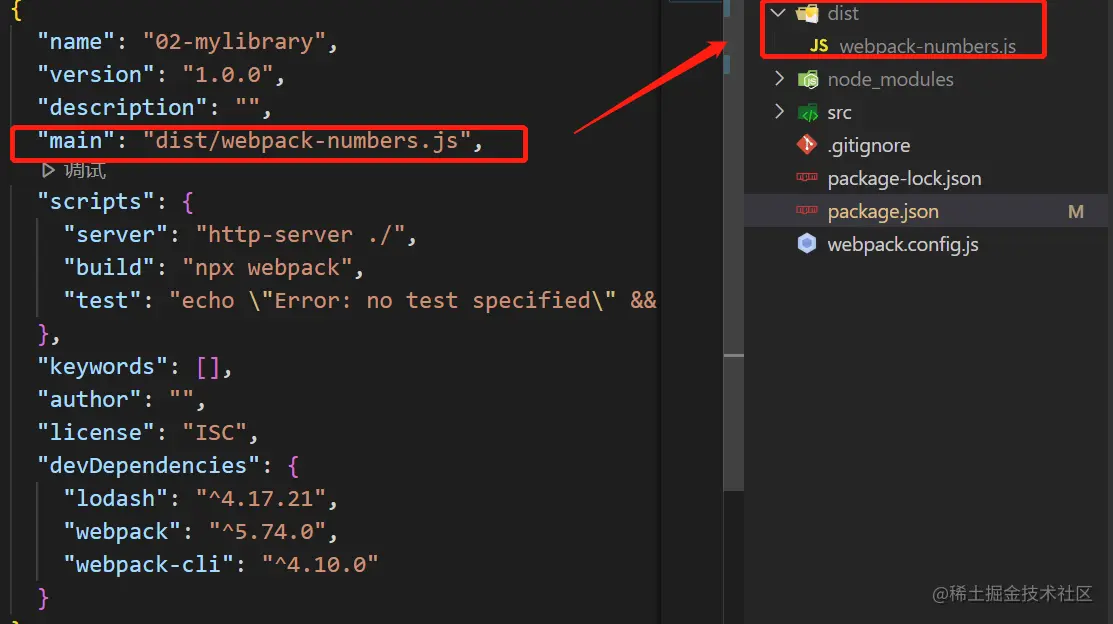The width and height of the screenshot is (1113, 624).
Task: Click the "scripts" key
Action: coord(96,202)
